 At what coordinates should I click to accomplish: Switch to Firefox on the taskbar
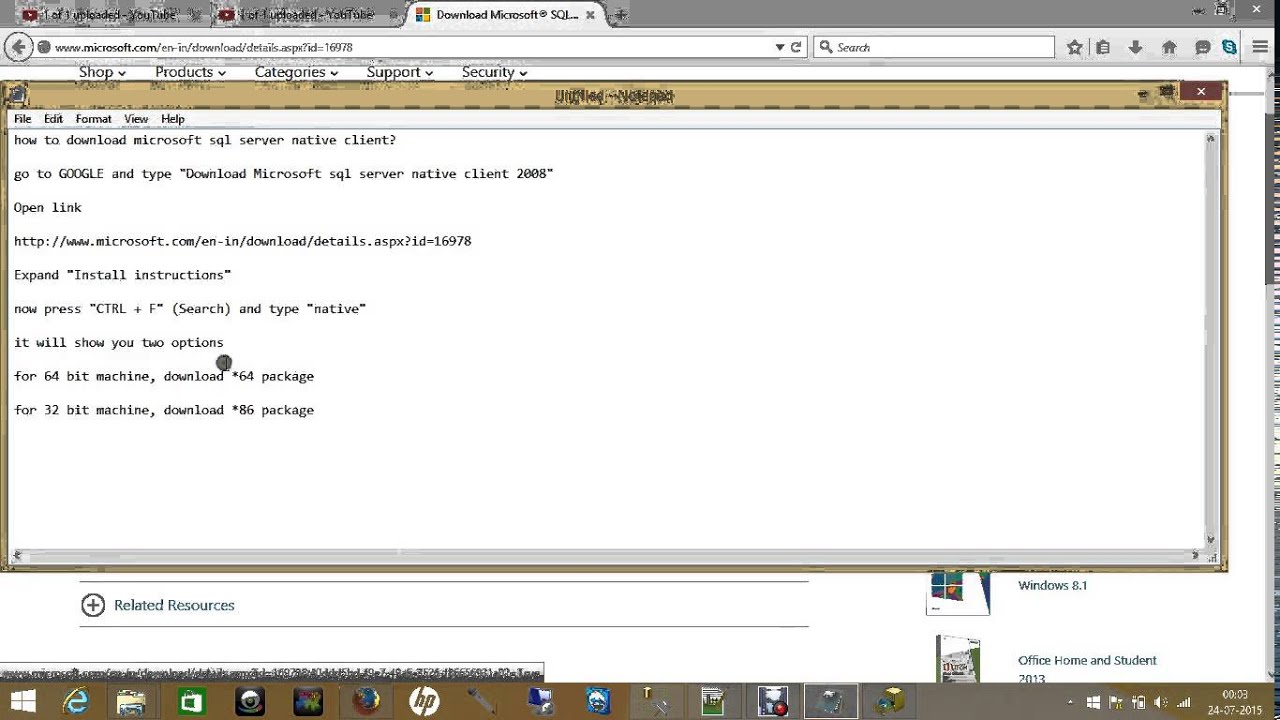point(366,701)
